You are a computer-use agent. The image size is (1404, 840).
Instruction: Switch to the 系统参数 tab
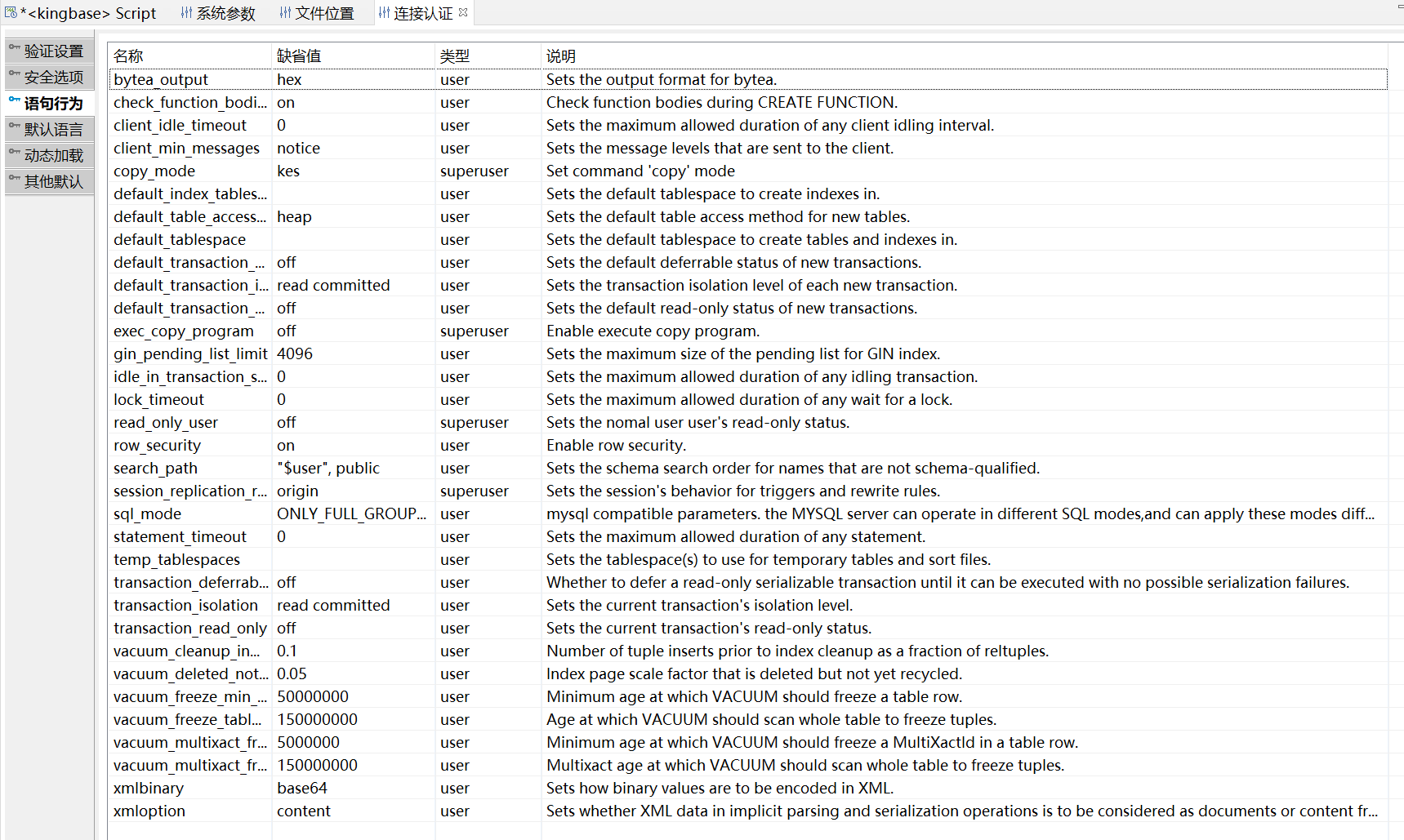tap(225, 13)
